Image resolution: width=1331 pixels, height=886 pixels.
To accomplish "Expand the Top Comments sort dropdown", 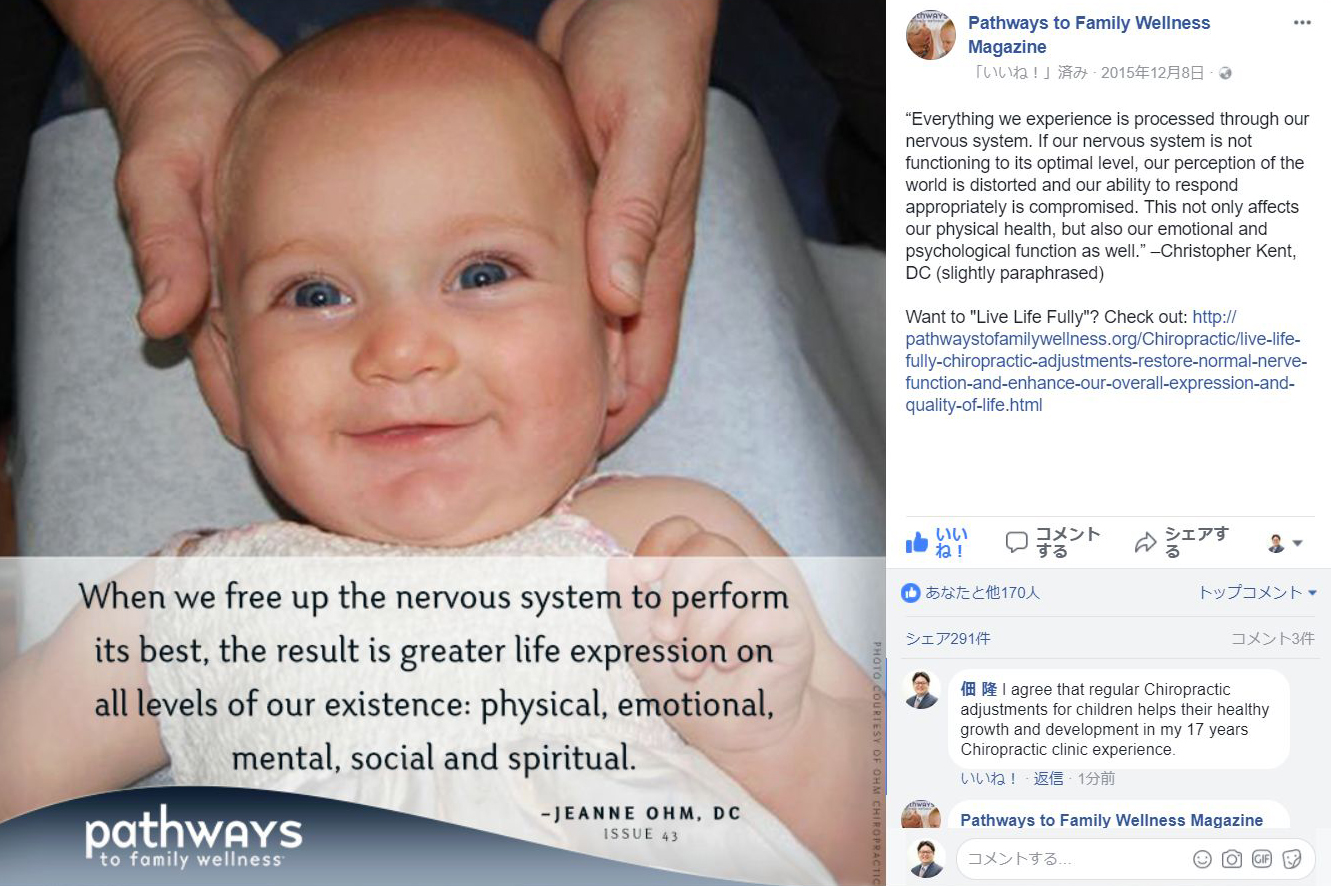I will click(x=1257, y=593).
